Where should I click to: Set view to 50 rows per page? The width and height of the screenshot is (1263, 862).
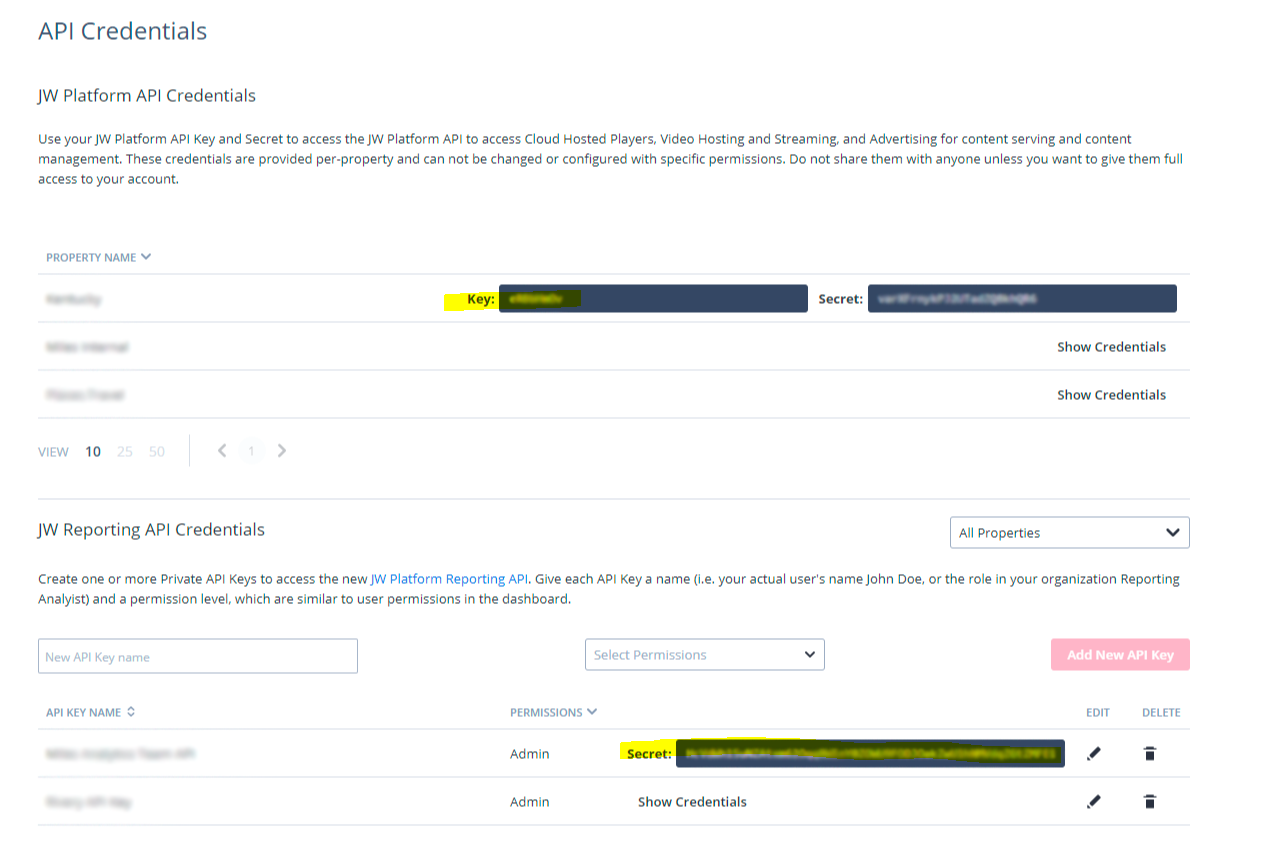tap(157, 452)
